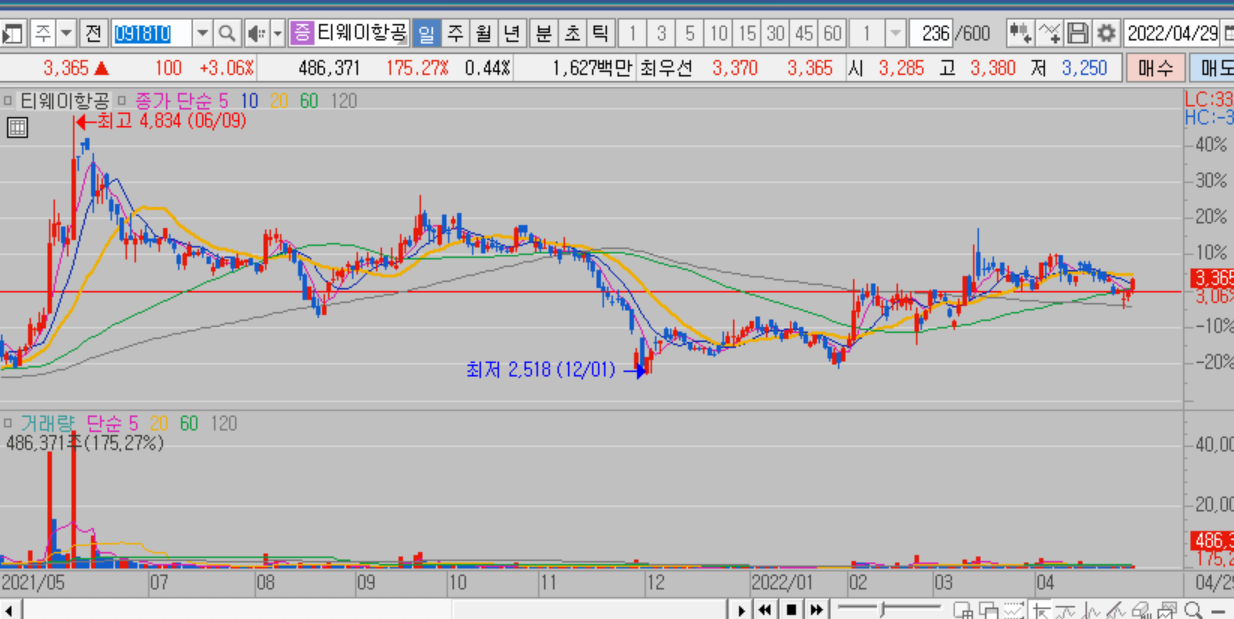Click the trend line drawing icon
The image size is (1234, 619).
coord(1066,610)
